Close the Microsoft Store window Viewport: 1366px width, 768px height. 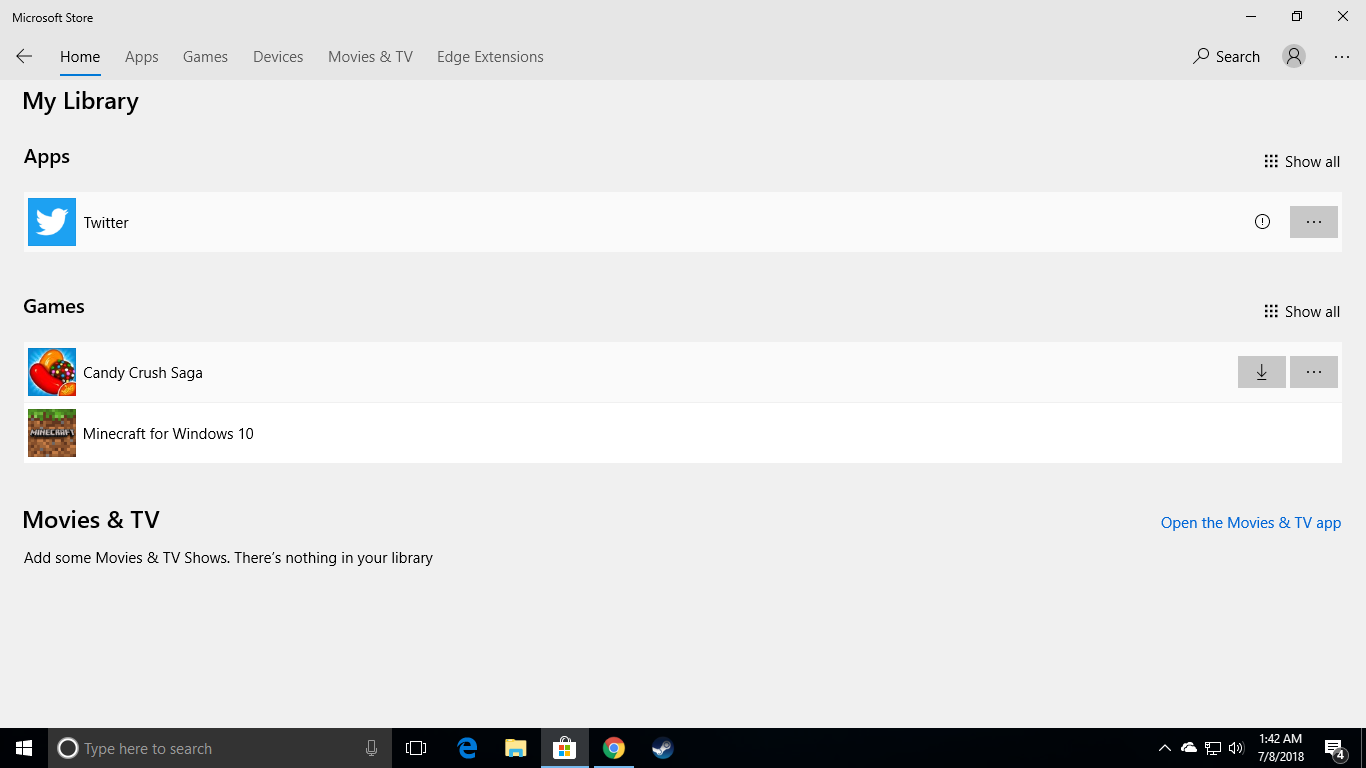click(x=1343, y=16)
